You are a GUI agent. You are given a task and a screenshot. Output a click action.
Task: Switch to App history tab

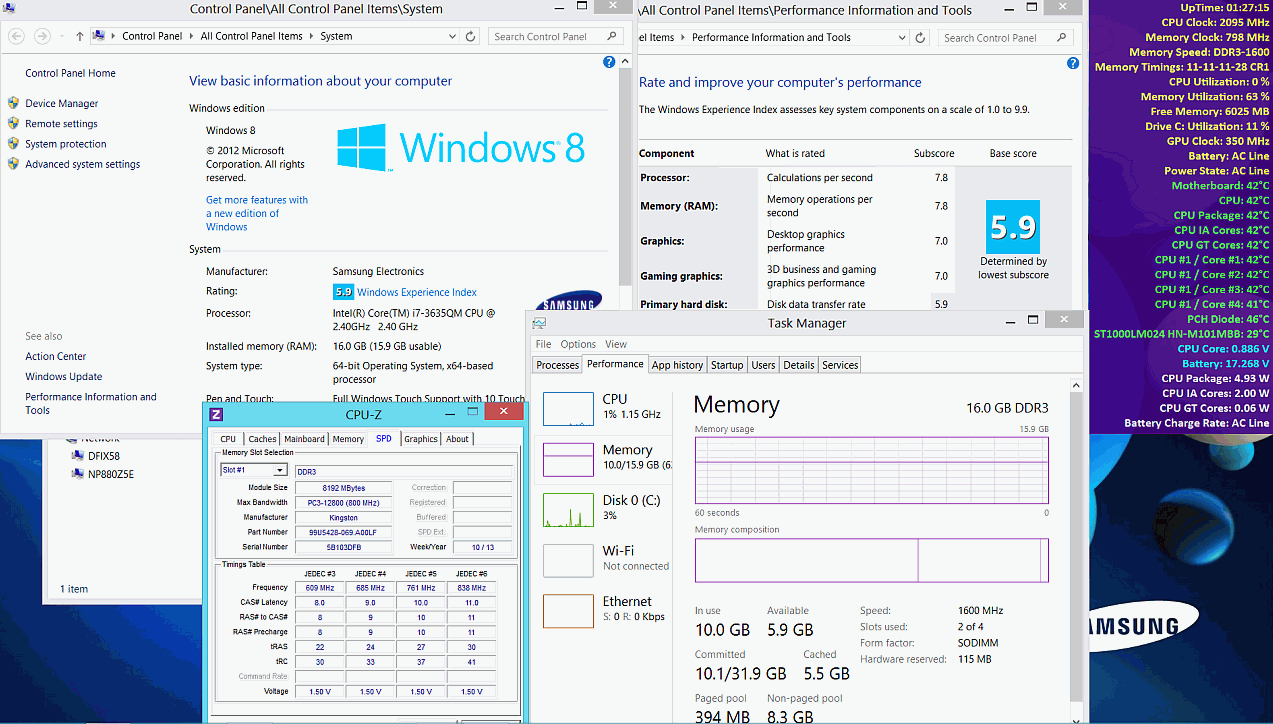point(677,365)
